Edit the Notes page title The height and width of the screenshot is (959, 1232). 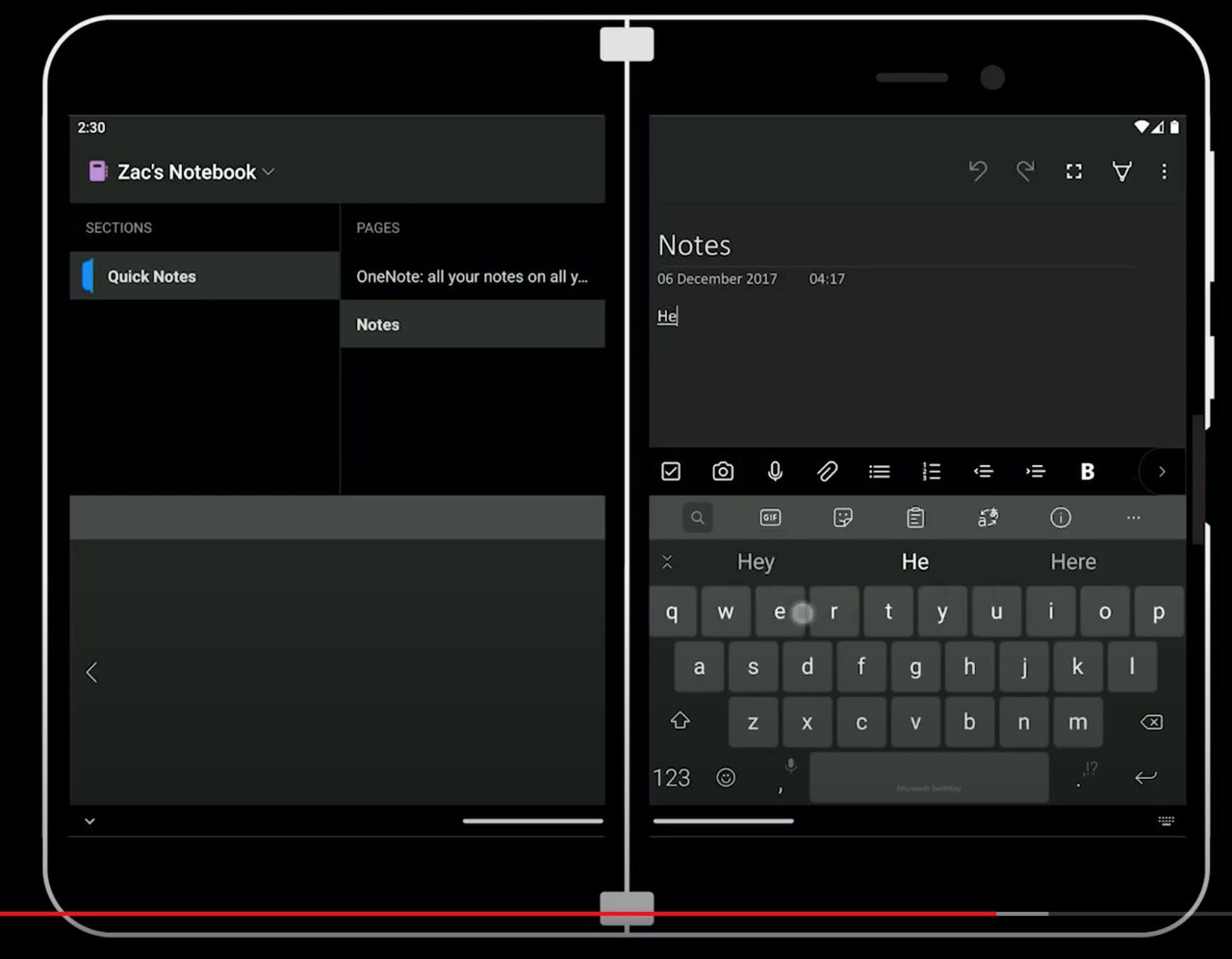pos(694,246)
